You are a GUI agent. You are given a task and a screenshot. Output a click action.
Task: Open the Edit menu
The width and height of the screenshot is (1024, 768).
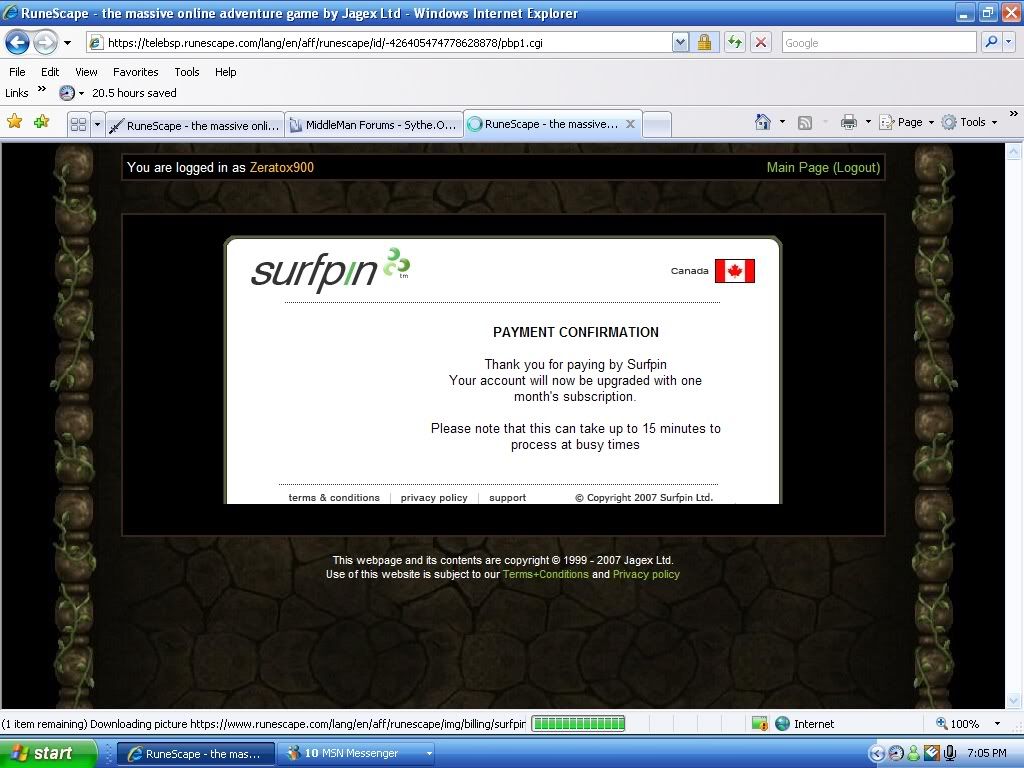[50, 72]
